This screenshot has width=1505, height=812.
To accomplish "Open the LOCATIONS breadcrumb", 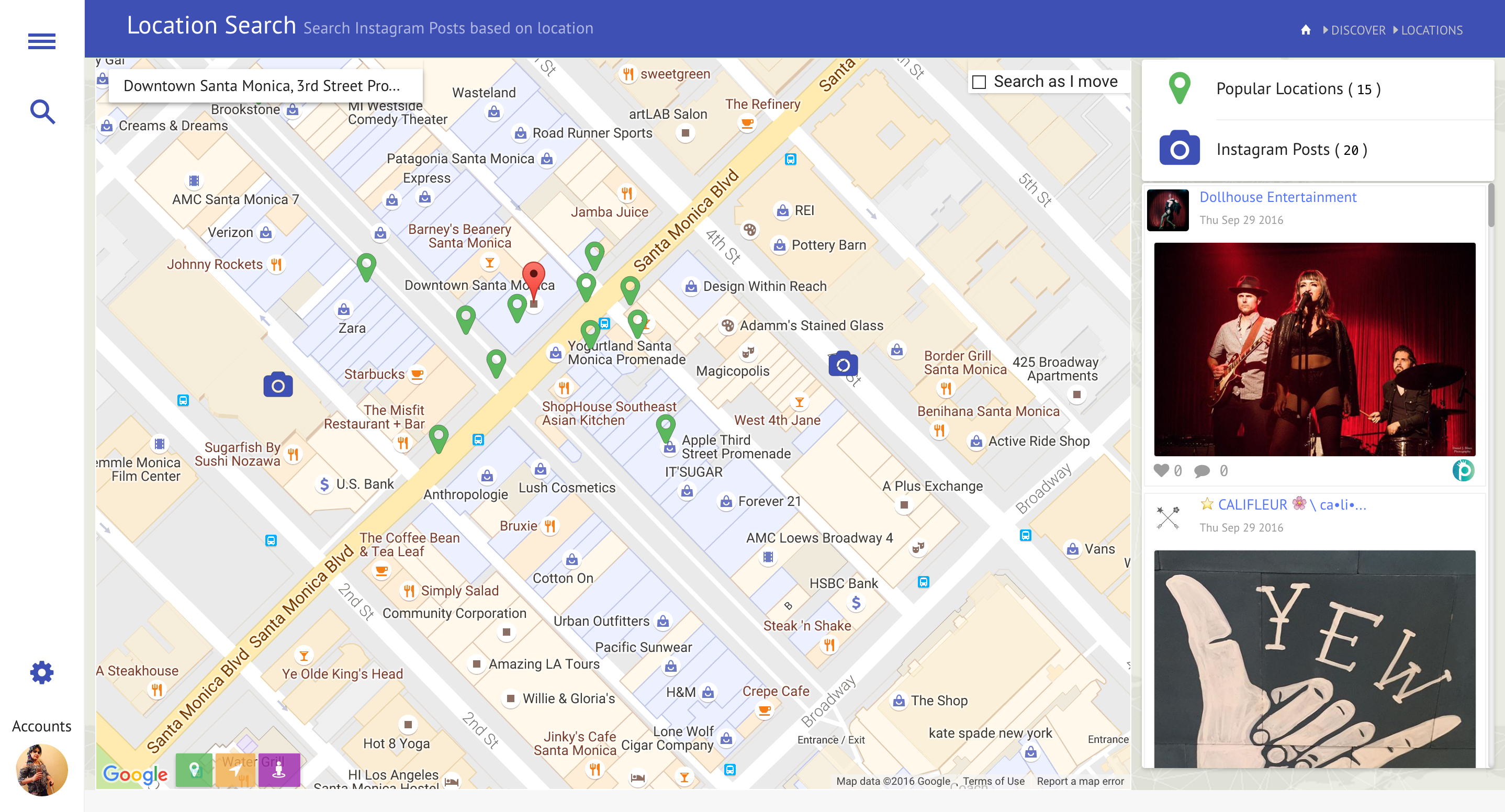I will tap(1431, 30).
